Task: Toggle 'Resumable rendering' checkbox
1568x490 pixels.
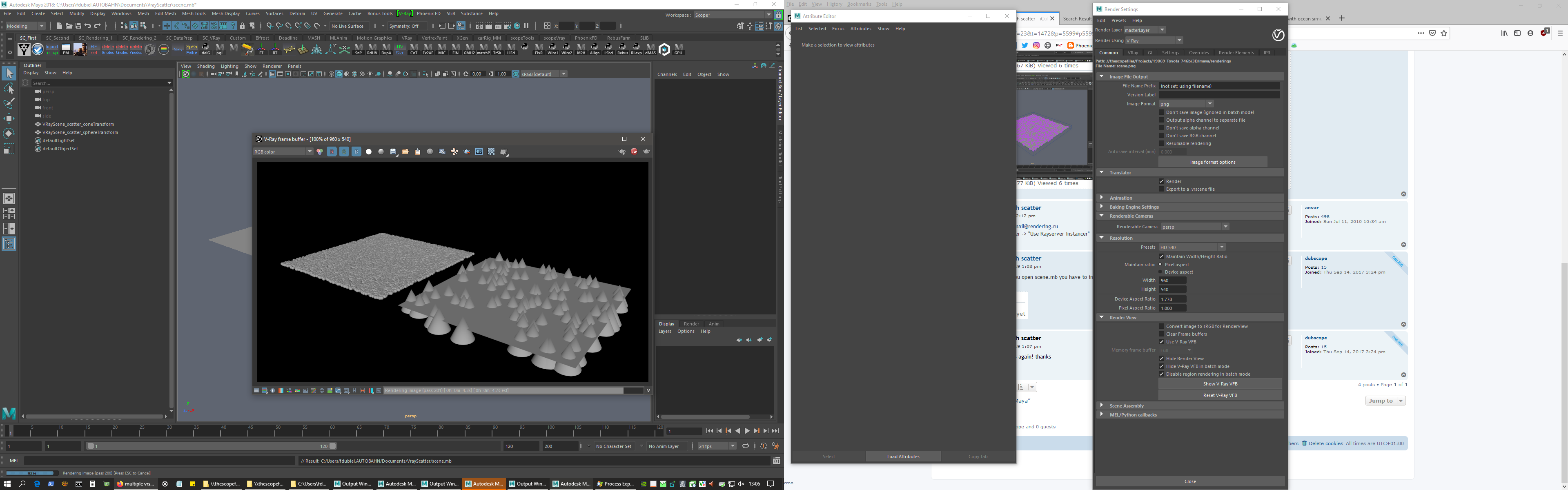Action: tap(1161, 143)
